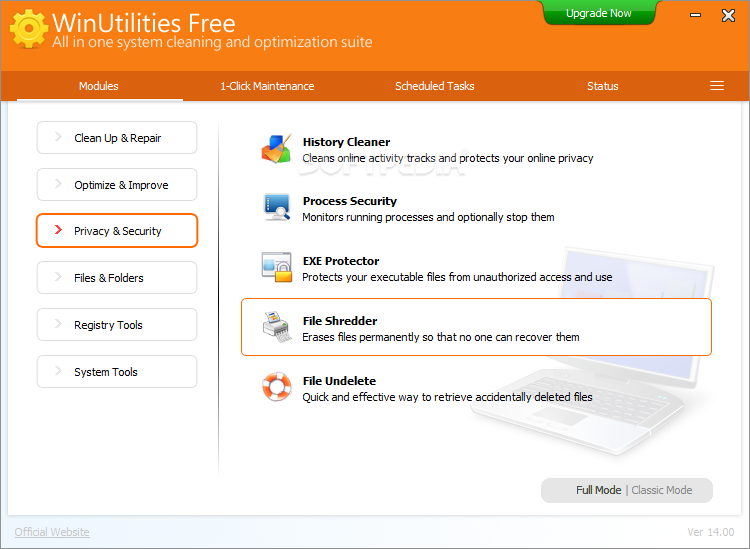Click 'All in one system cleaning' tagline
The height and width of the screenshot is (549, 750).
(212, 42)
